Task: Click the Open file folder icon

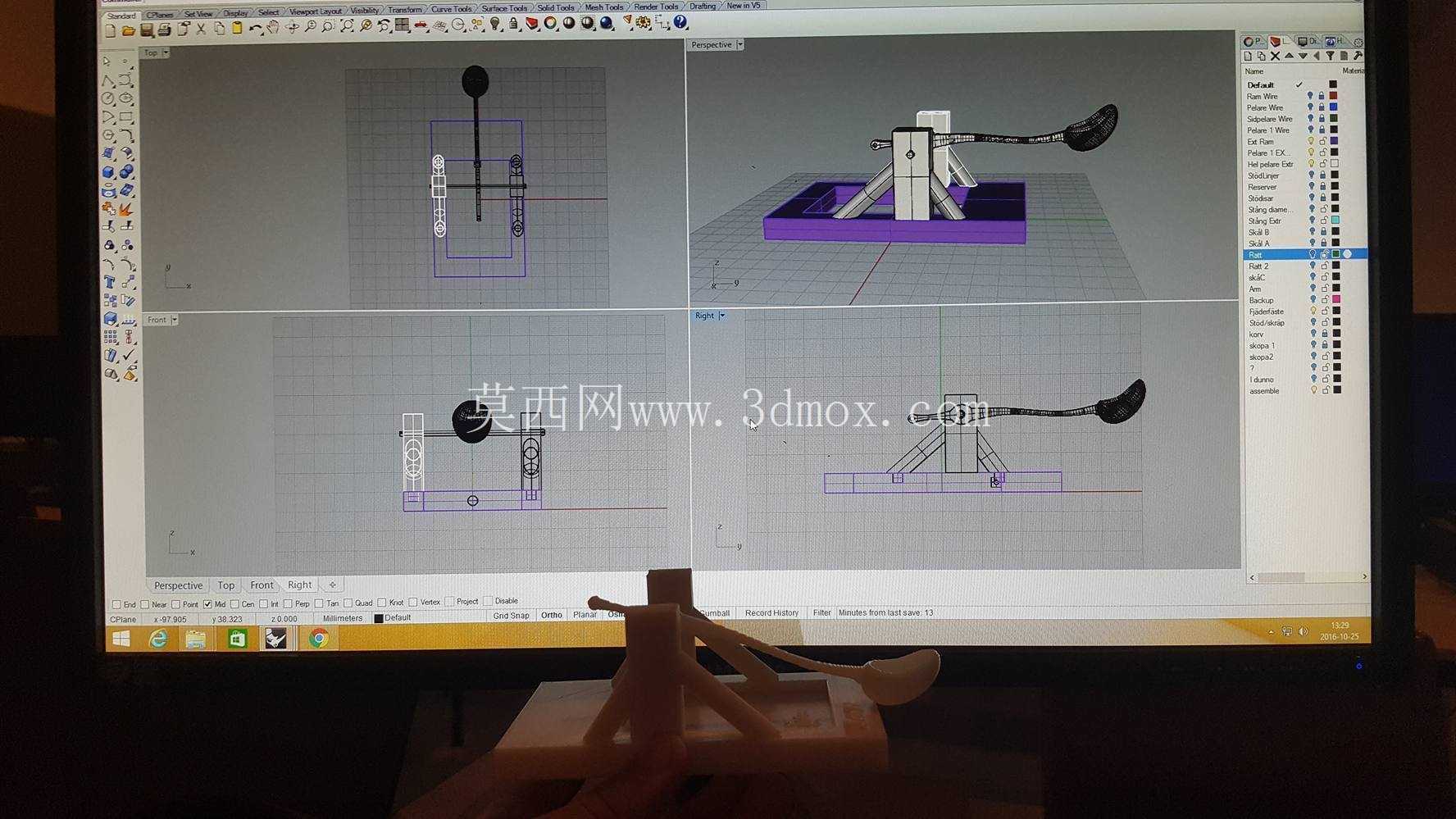Action: (128, 30)
